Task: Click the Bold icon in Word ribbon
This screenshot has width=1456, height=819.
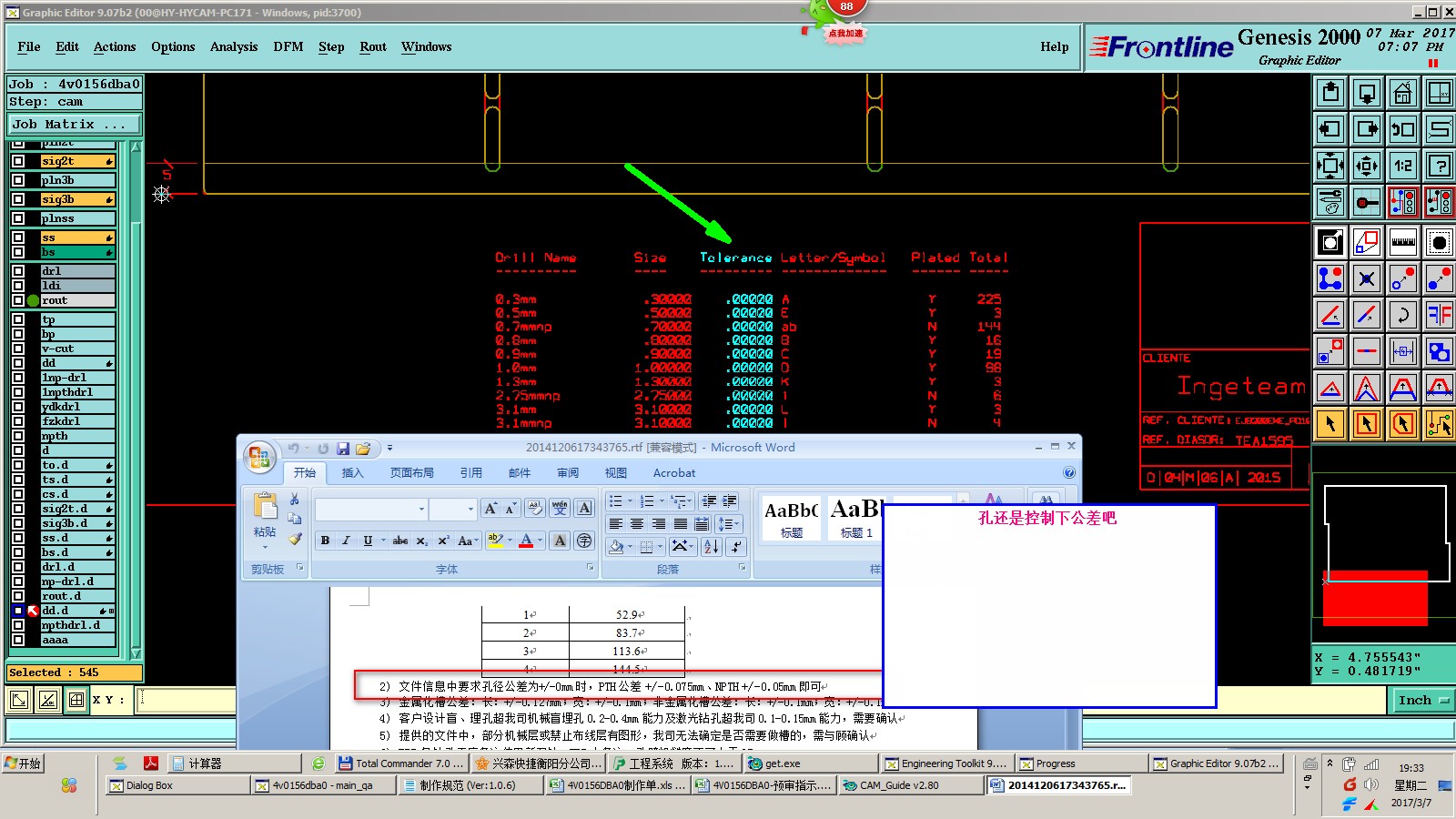Action: click(325, 541)
